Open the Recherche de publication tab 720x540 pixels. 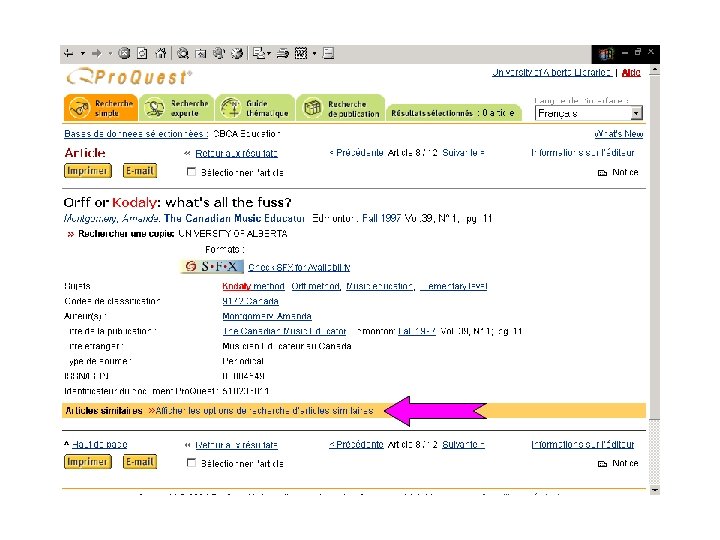pyautogui.click(x=340, y=108)
